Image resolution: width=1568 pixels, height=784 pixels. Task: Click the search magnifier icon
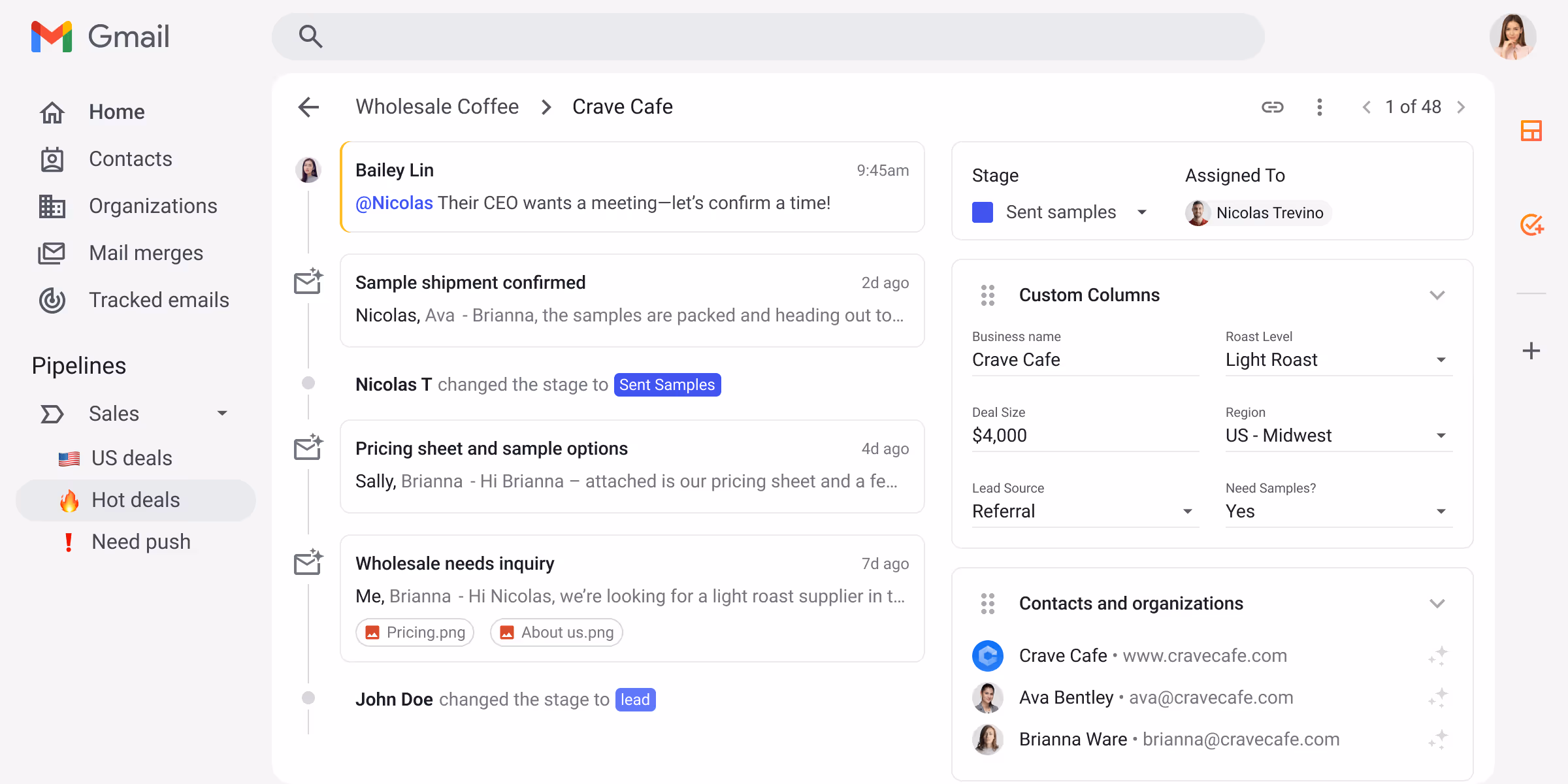[311, 37]
